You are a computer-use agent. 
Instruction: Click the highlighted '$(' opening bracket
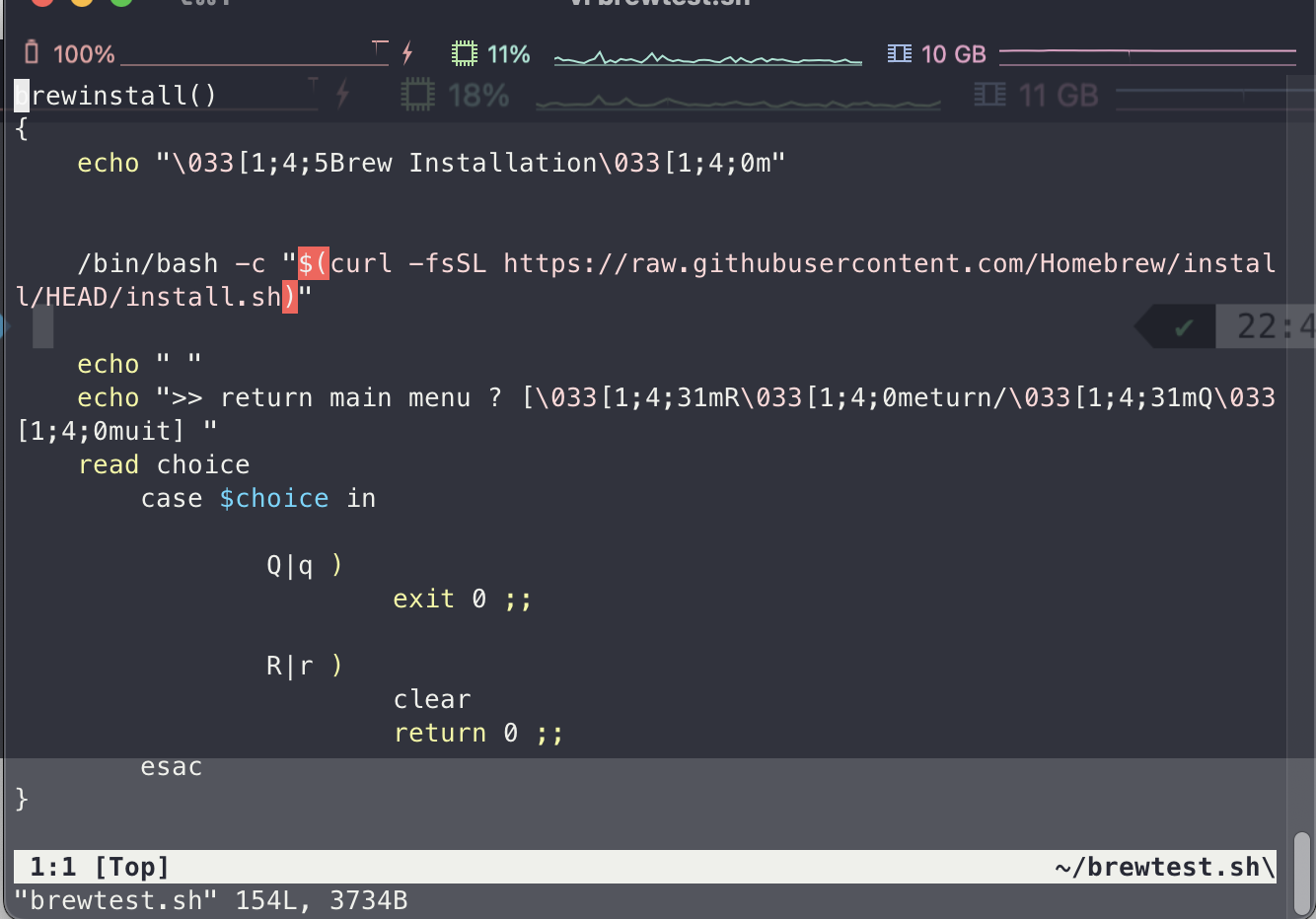(x=314, y=263)
